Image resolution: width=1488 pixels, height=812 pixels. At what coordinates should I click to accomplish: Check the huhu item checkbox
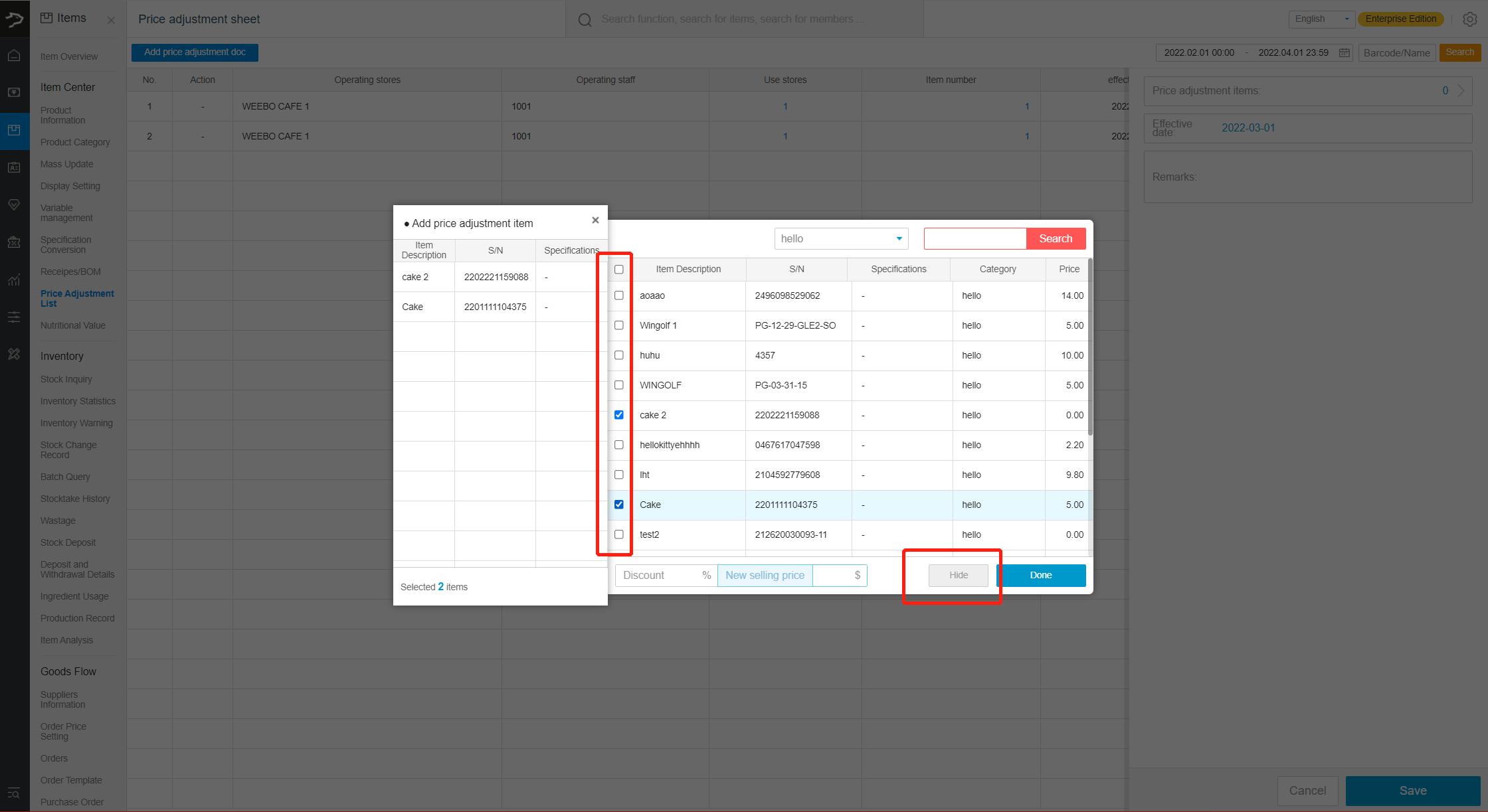619,355
